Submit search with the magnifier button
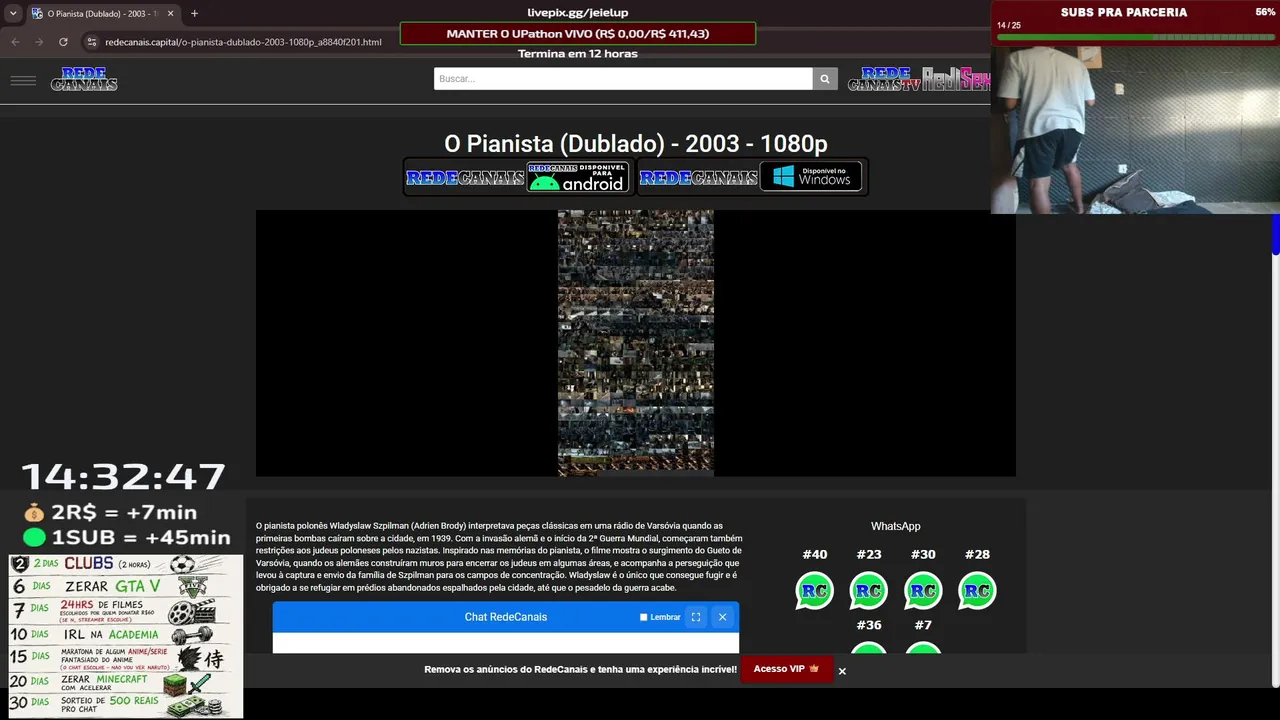1280x720 pixels. coord(825,79)
